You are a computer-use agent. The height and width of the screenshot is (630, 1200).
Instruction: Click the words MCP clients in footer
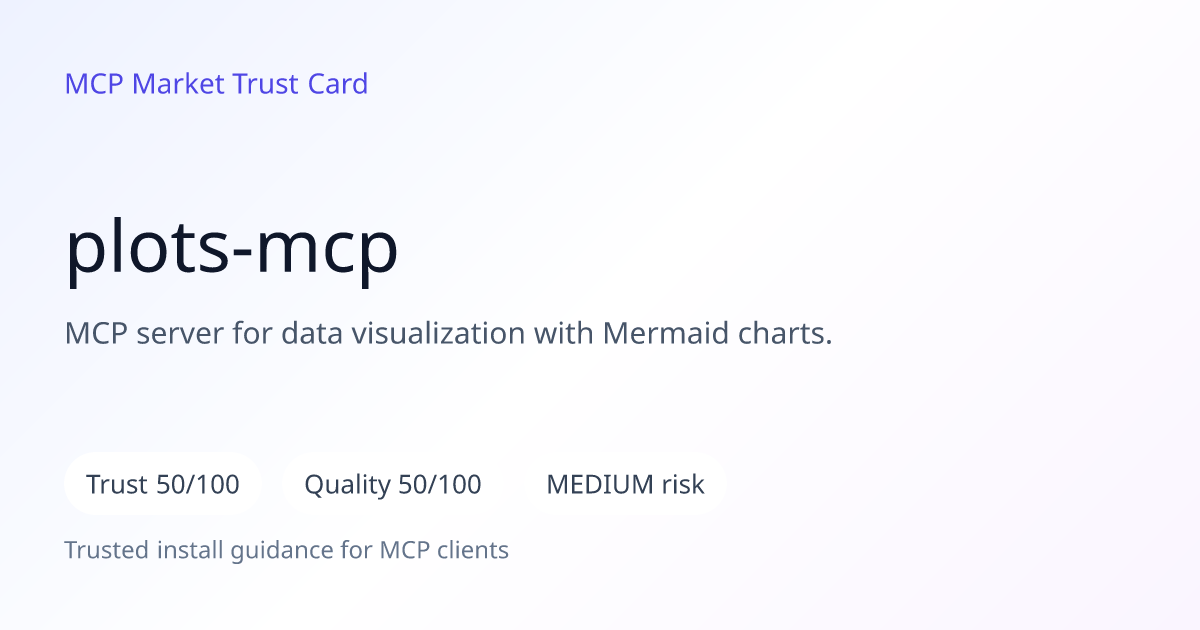click(444, 550)
